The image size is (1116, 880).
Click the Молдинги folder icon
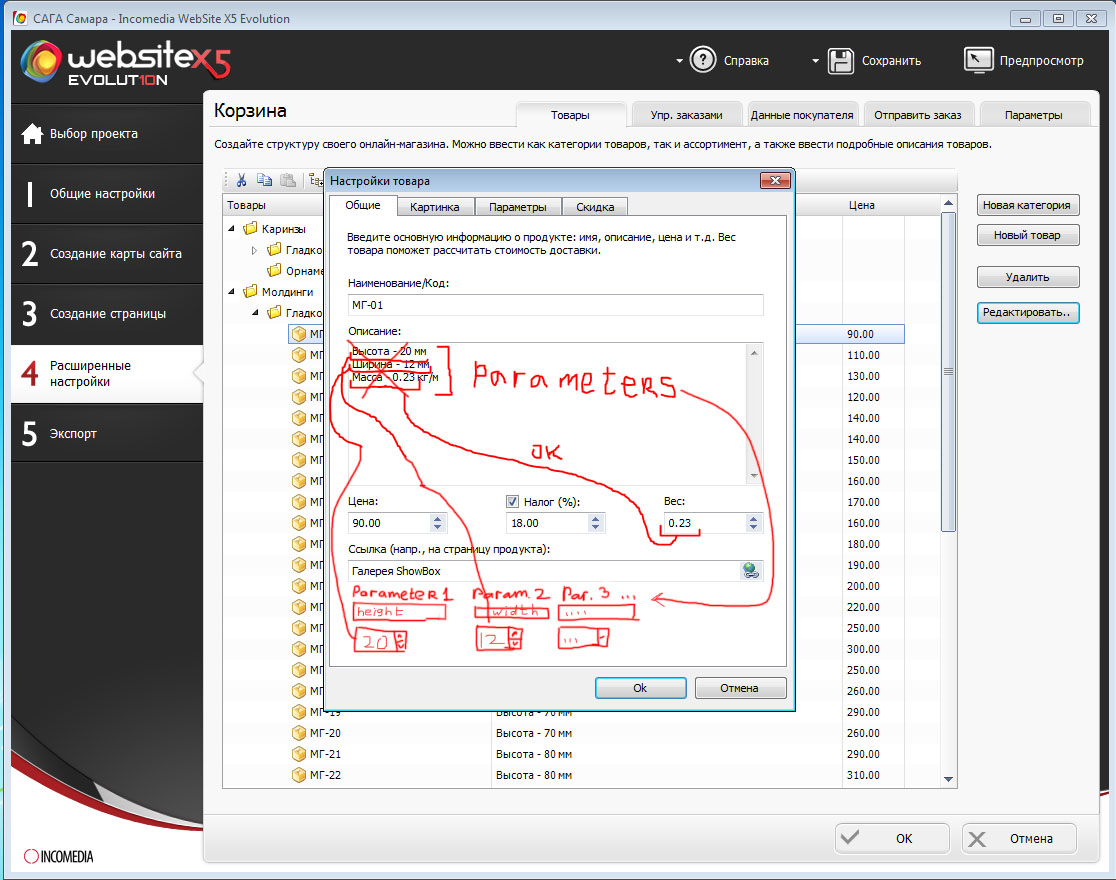click(x=250, y=291)
